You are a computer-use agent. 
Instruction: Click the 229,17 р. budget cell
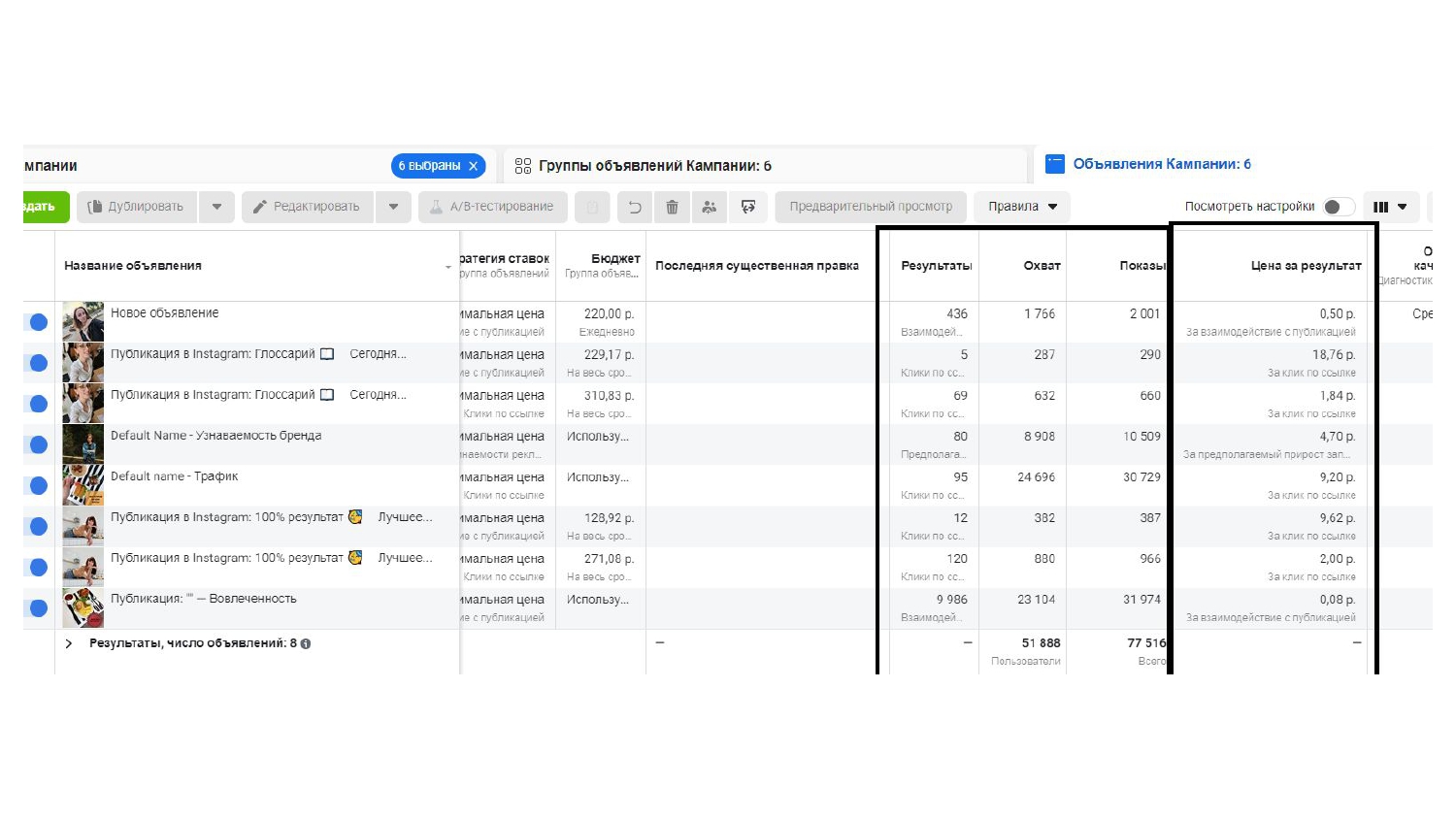[609, 355]
